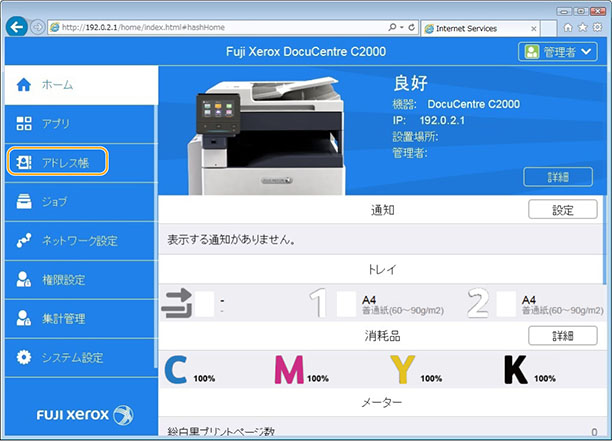Expand the 管理者 user dropdown
The height and width of the screenshot is (441, 612).
558,51
